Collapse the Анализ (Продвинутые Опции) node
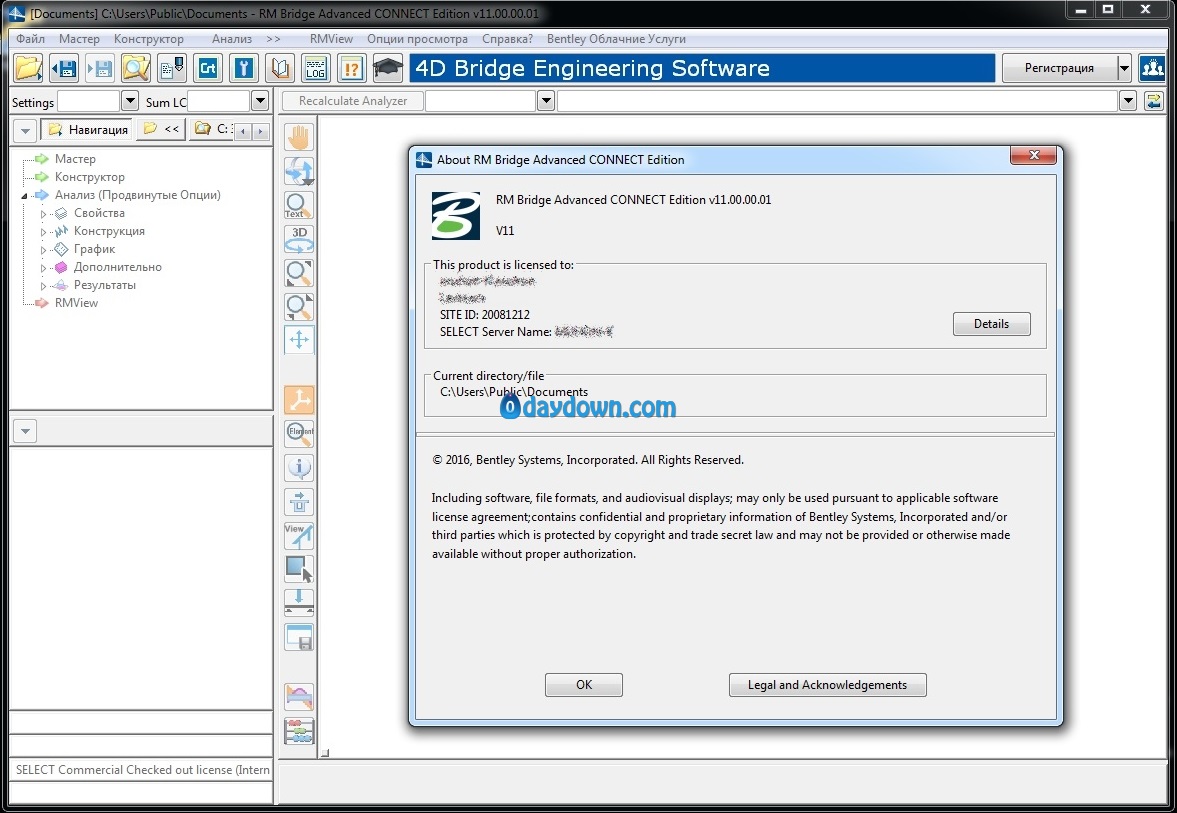The height and width of the screenshot is (813, 1177). coord(24,196)
